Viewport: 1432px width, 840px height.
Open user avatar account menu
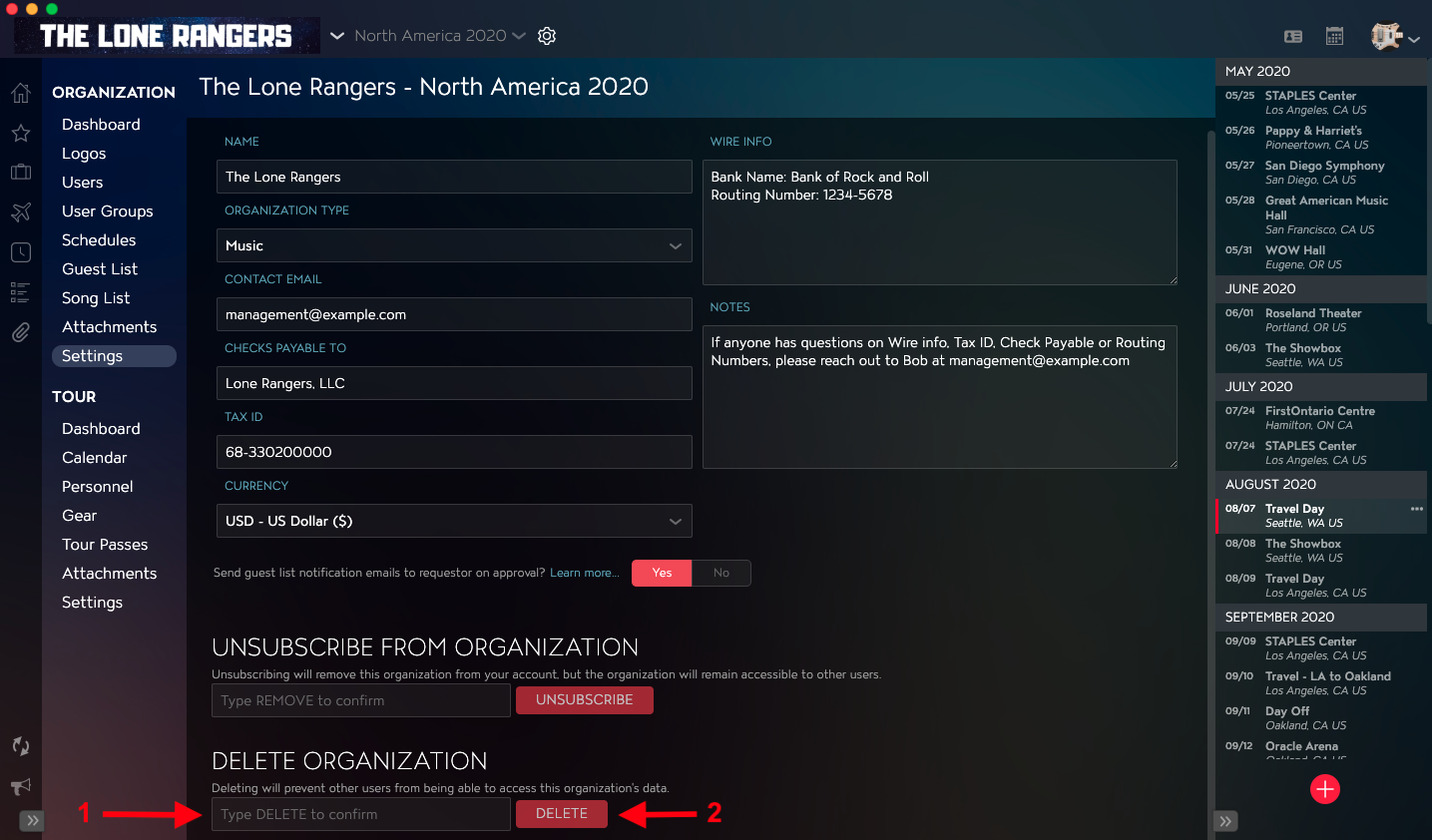pyautogui.click(x=1395, y=36)
